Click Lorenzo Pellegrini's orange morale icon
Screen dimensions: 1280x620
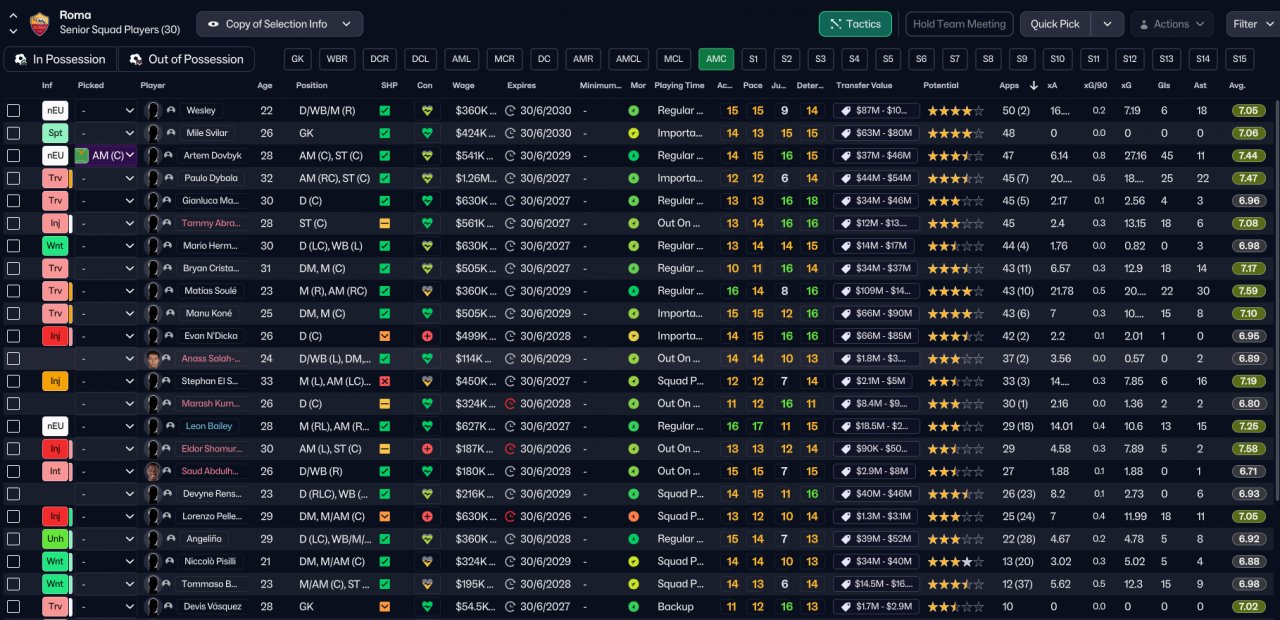point(633,516)
